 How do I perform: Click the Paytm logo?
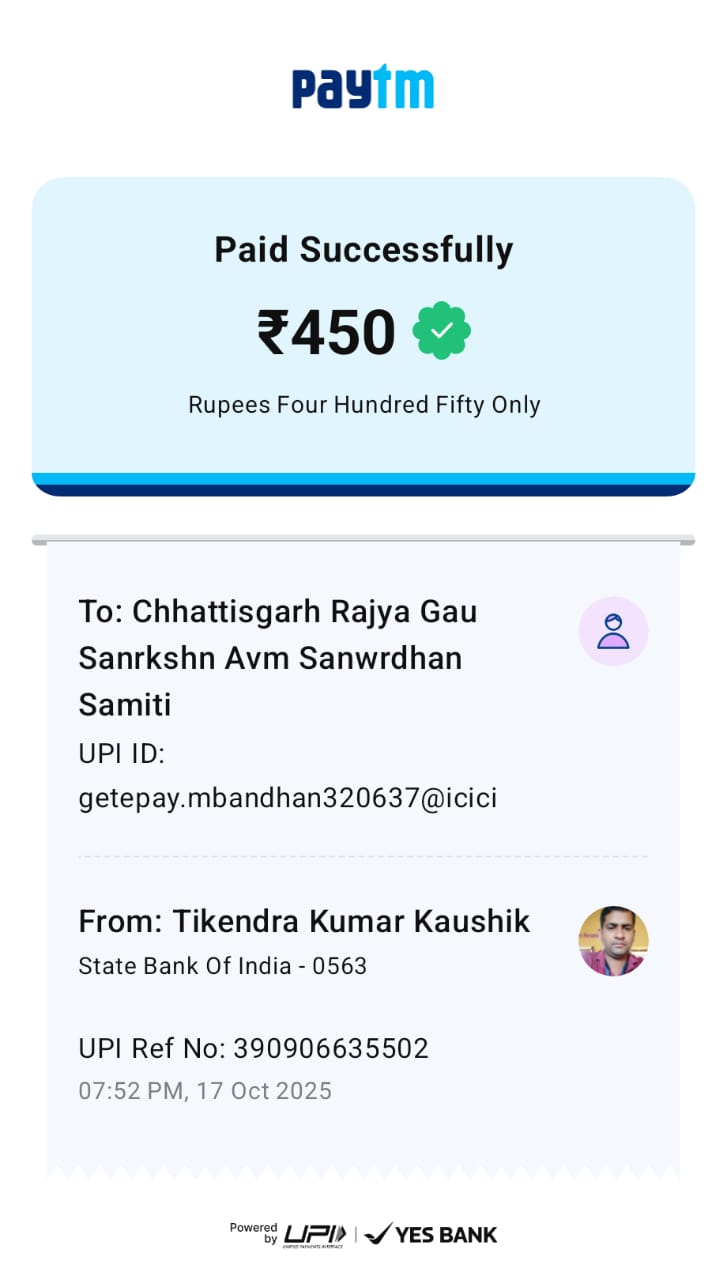coord(363,88)
